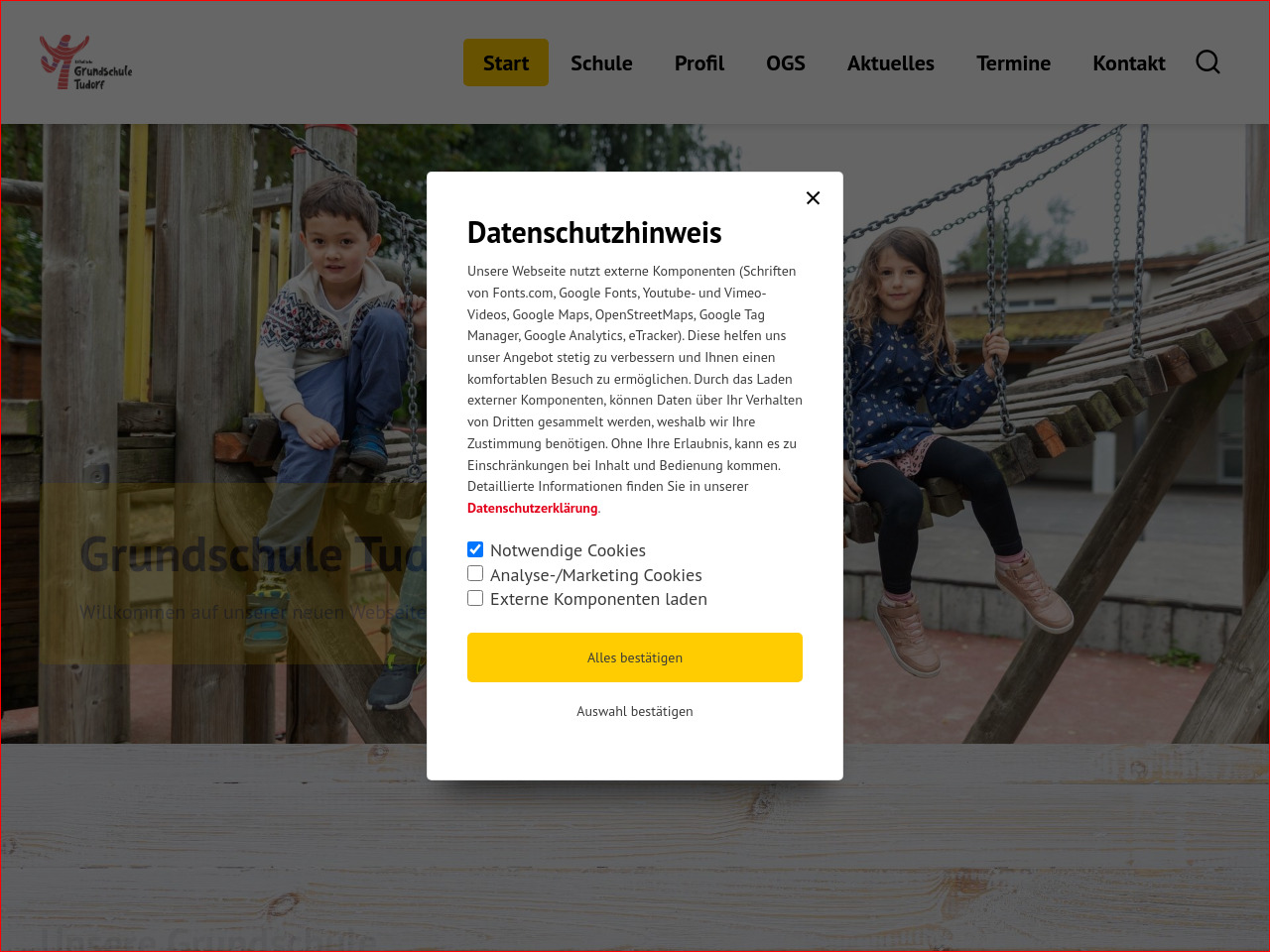The width and height of the screenshot is (1270, 952).
Task: Select Profil in the navigation bar
Action: (699, 62)
